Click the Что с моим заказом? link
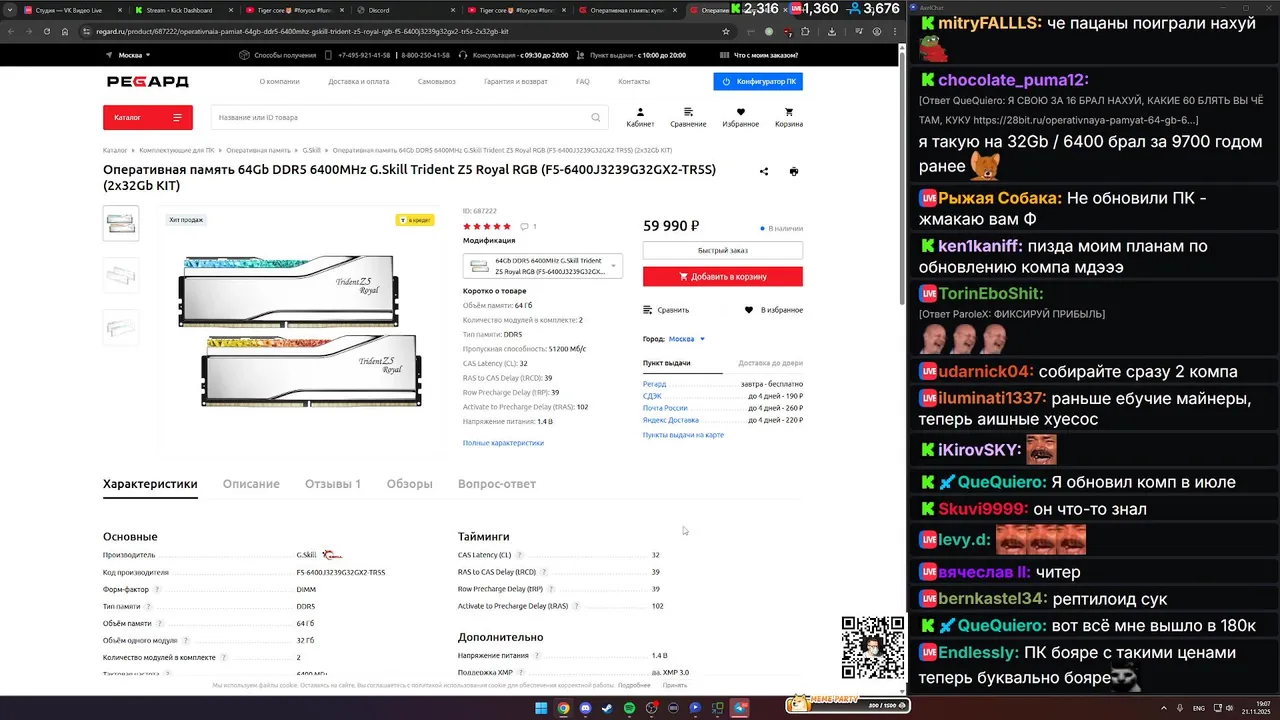The width and height of the screenshot is (1280, 720). click(x=766, y=55)
